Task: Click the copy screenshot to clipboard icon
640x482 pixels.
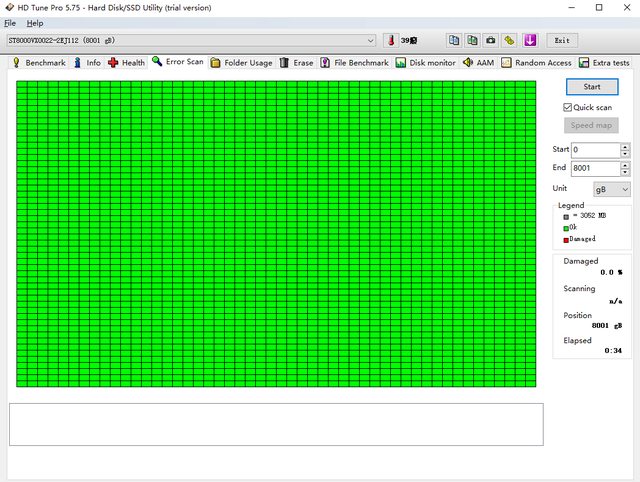Action: pyautogui.click(x=472, y=41)
